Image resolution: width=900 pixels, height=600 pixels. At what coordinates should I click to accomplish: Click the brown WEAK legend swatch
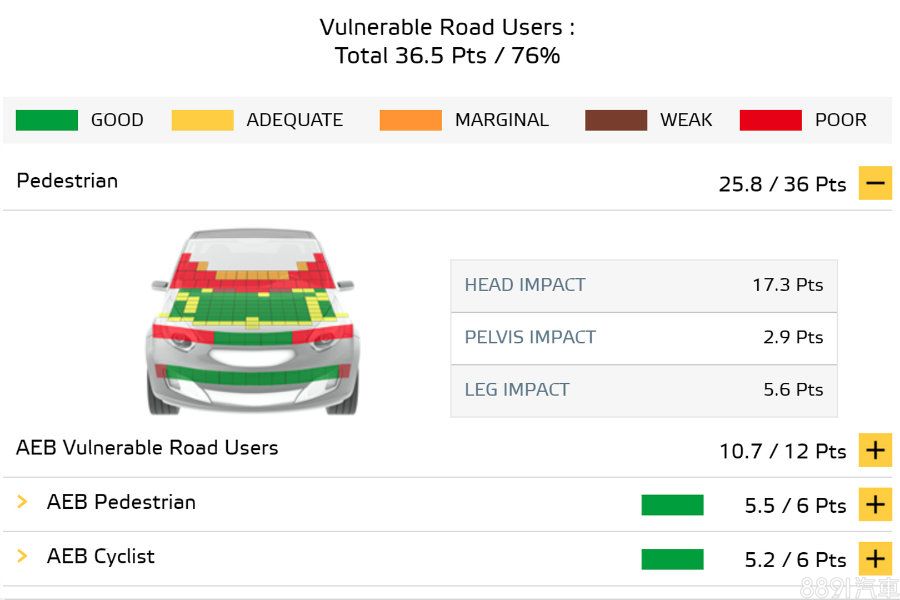coord(616,120)
